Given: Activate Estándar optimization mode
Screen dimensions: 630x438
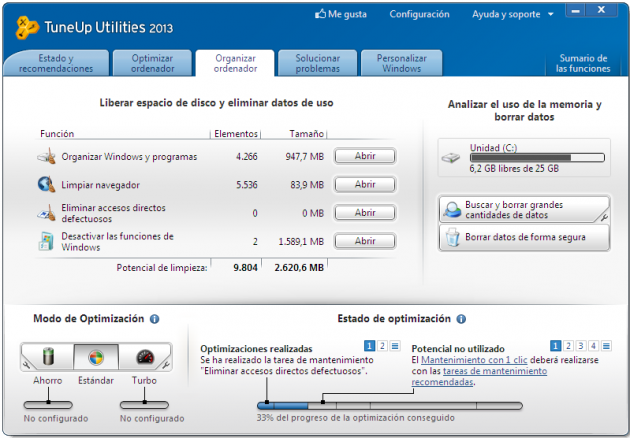Looking at the screenshot, I should coord(96,357).
